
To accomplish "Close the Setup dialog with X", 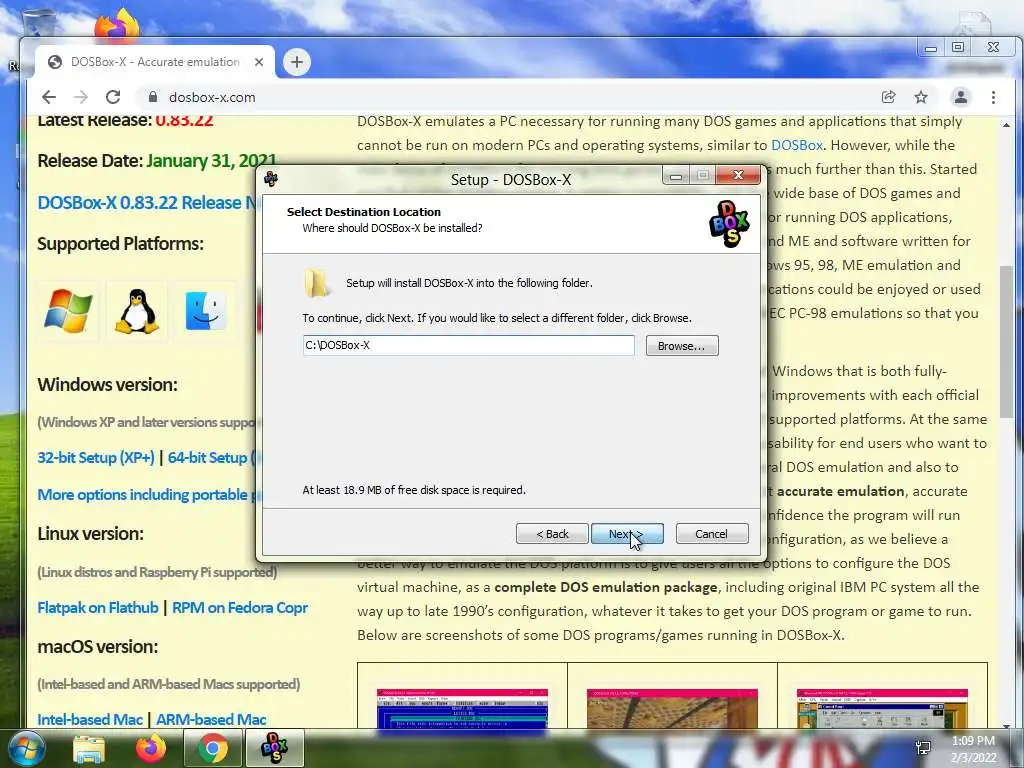I will (738, 175).
